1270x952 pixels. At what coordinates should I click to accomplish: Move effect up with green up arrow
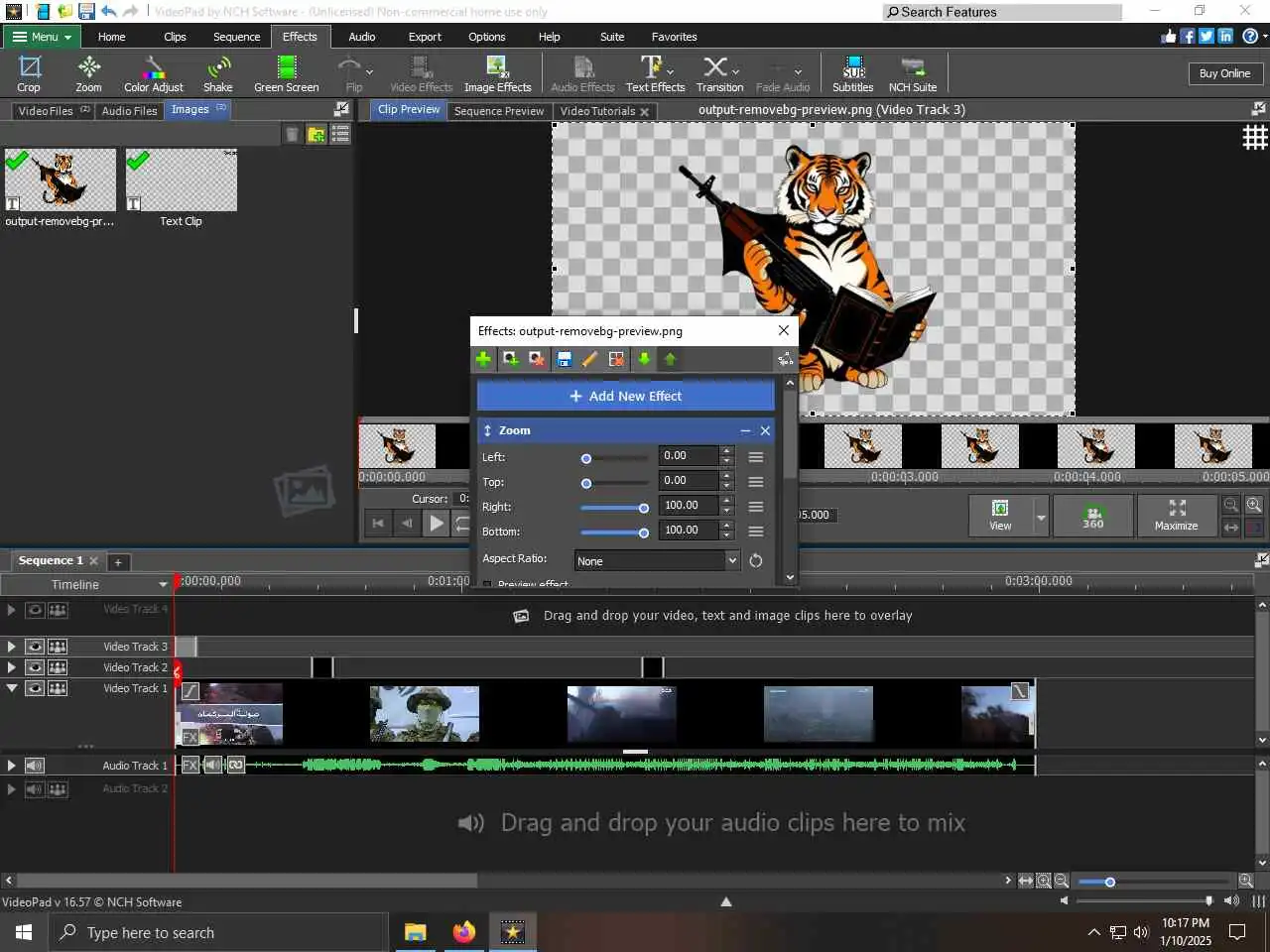[670, 359]
